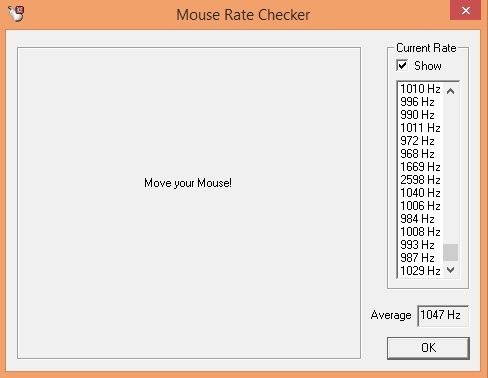This screenshot has width=488, height=378.
Task: Click the rate list scroll up arrow
Action: 450,91
